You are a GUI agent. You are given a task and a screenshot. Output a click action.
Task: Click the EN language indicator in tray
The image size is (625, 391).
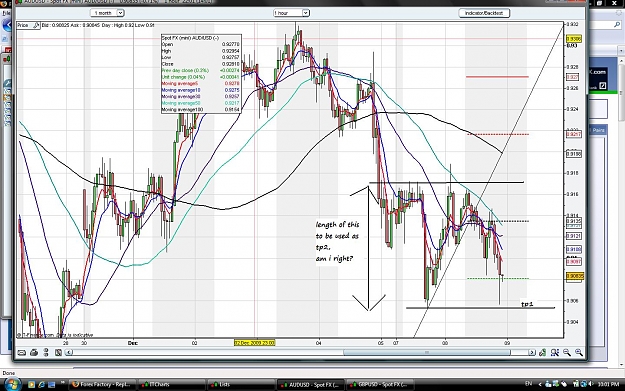[x=529, y=384]
